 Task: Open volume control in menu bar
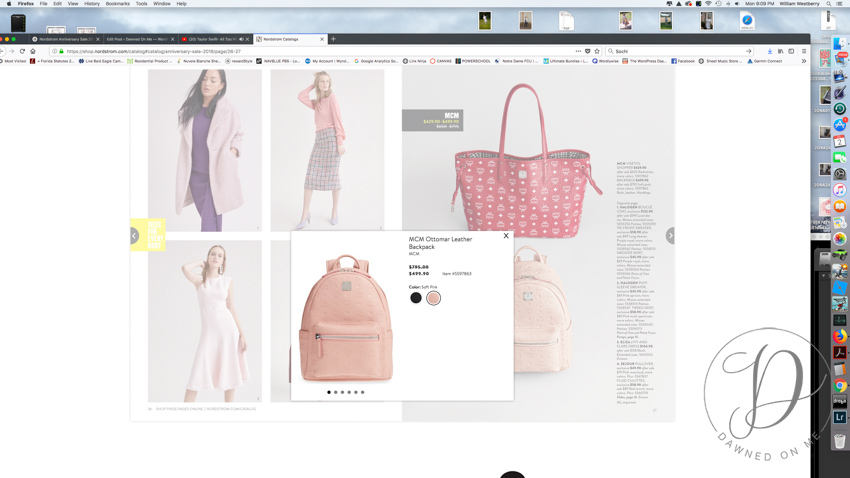tap(737, 3)
